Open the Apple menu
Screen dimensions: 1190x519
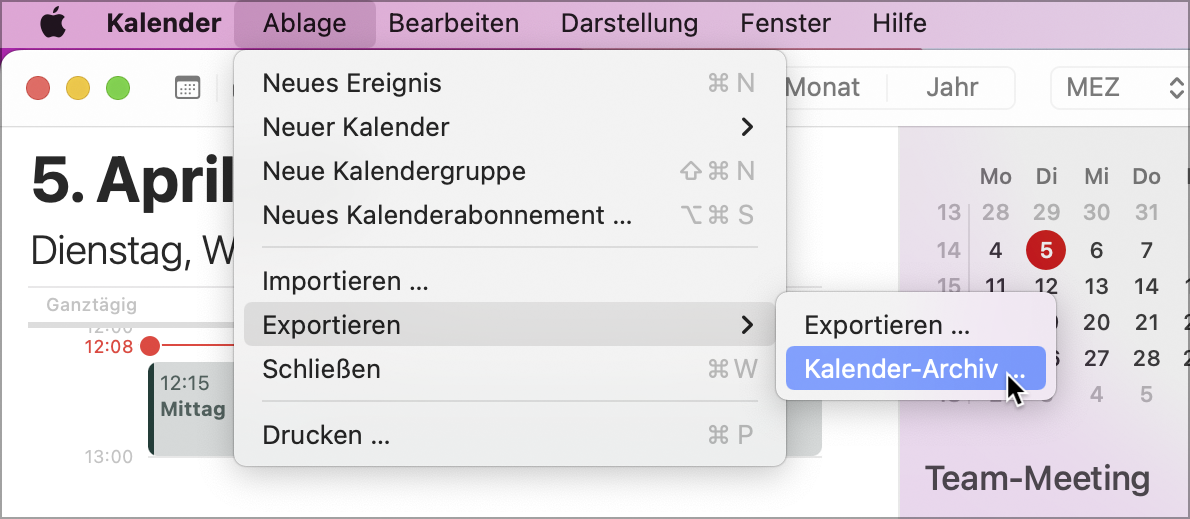[52, 24]
